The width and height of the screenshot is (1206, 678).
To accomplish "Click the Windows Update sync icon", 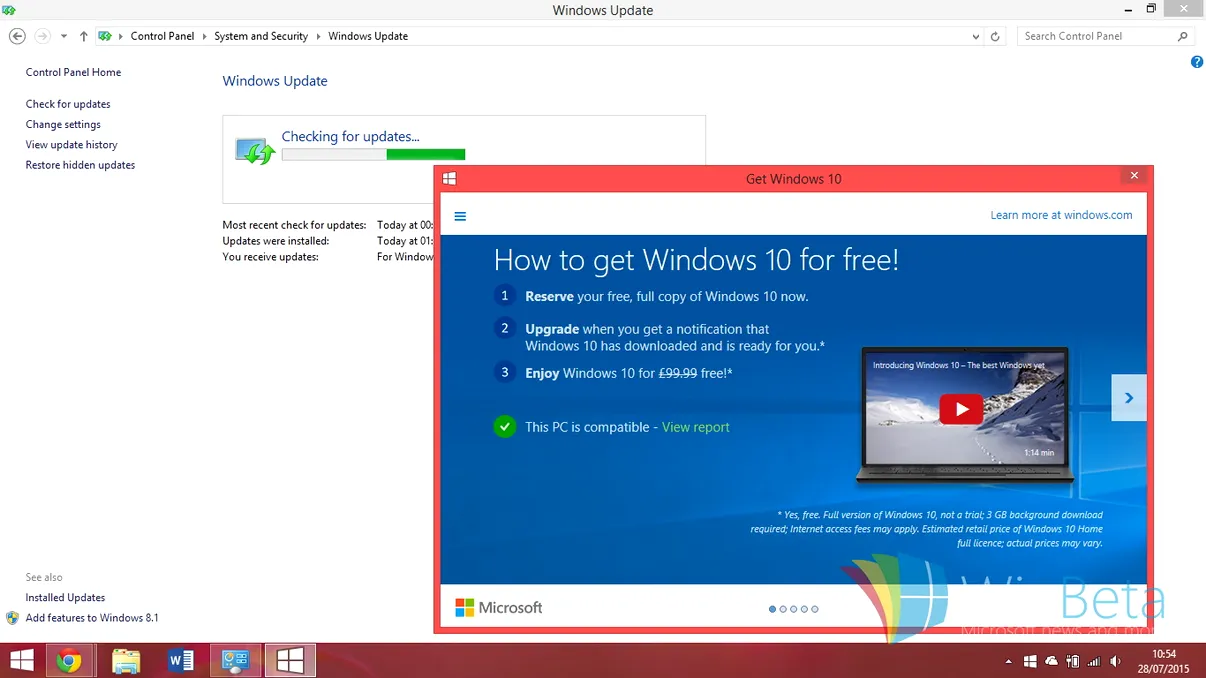I will [x=255, y=150].
